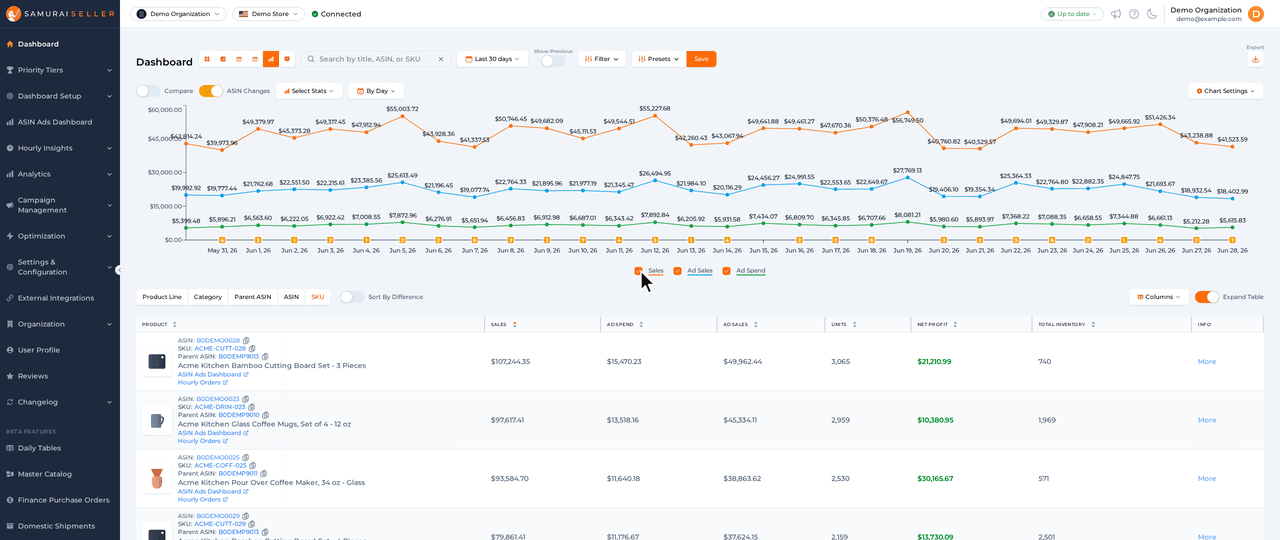The image size is (1280, 540).
Task: Open Hourly Orders link for Pour Over Coffee Maker
Action: pos(203,499)
